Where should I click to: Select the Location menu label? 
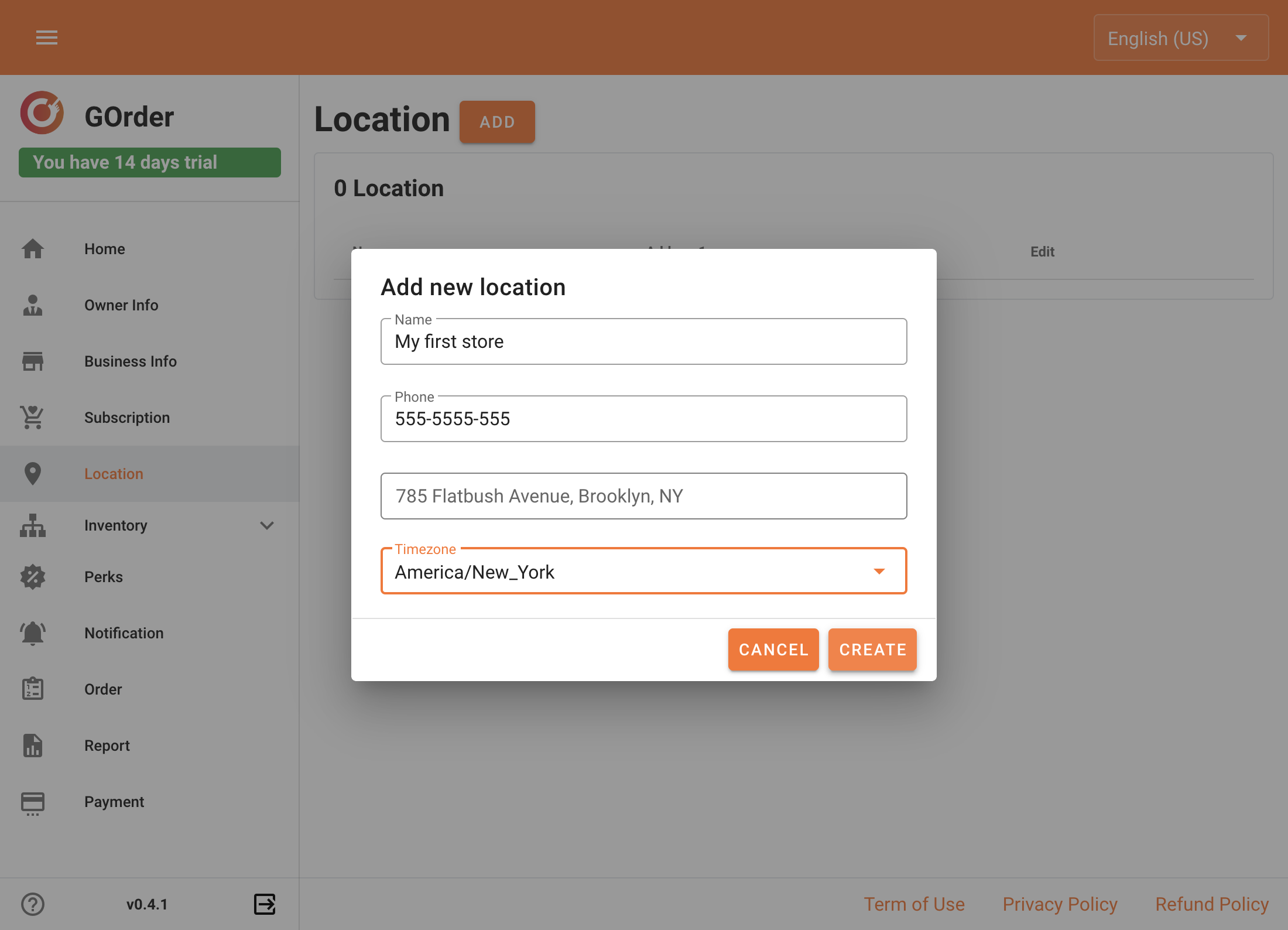pyautogui.click(x=114, y=474)
